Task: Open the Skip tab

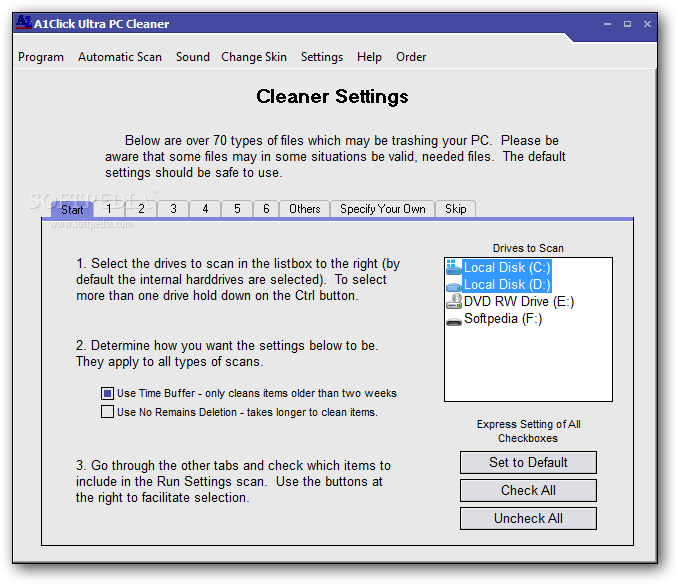Action: 455,209
